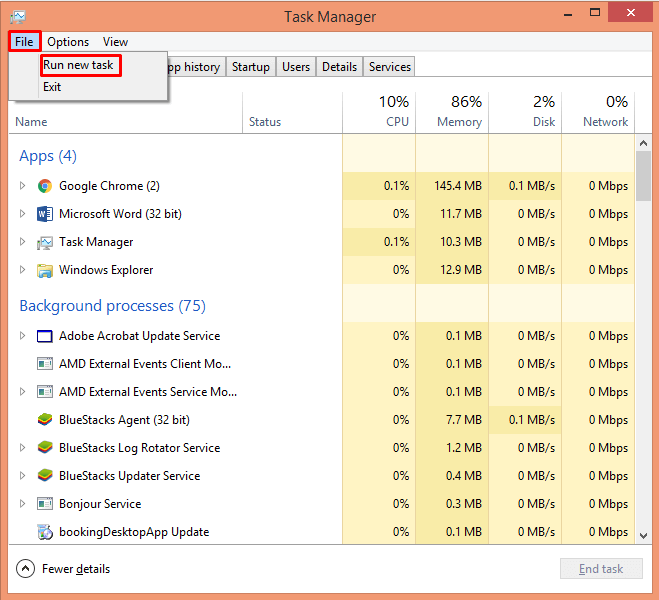Click BlueStacks Agent's 0.1 MB/s disk value
The width and height of the screenshot is (659, 600).
coord(532,420)
